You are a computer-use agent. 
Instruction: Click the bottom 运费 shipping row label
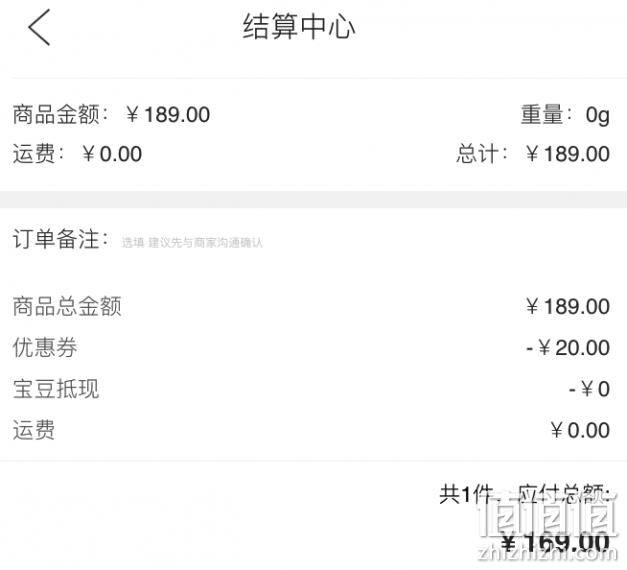click(x=34, y=430)
